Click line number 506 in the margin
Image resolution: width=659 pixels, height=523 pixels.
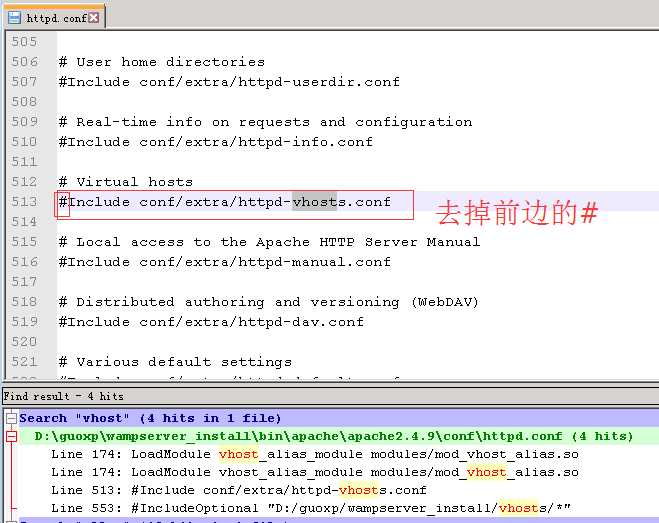[x=24, y=62]
